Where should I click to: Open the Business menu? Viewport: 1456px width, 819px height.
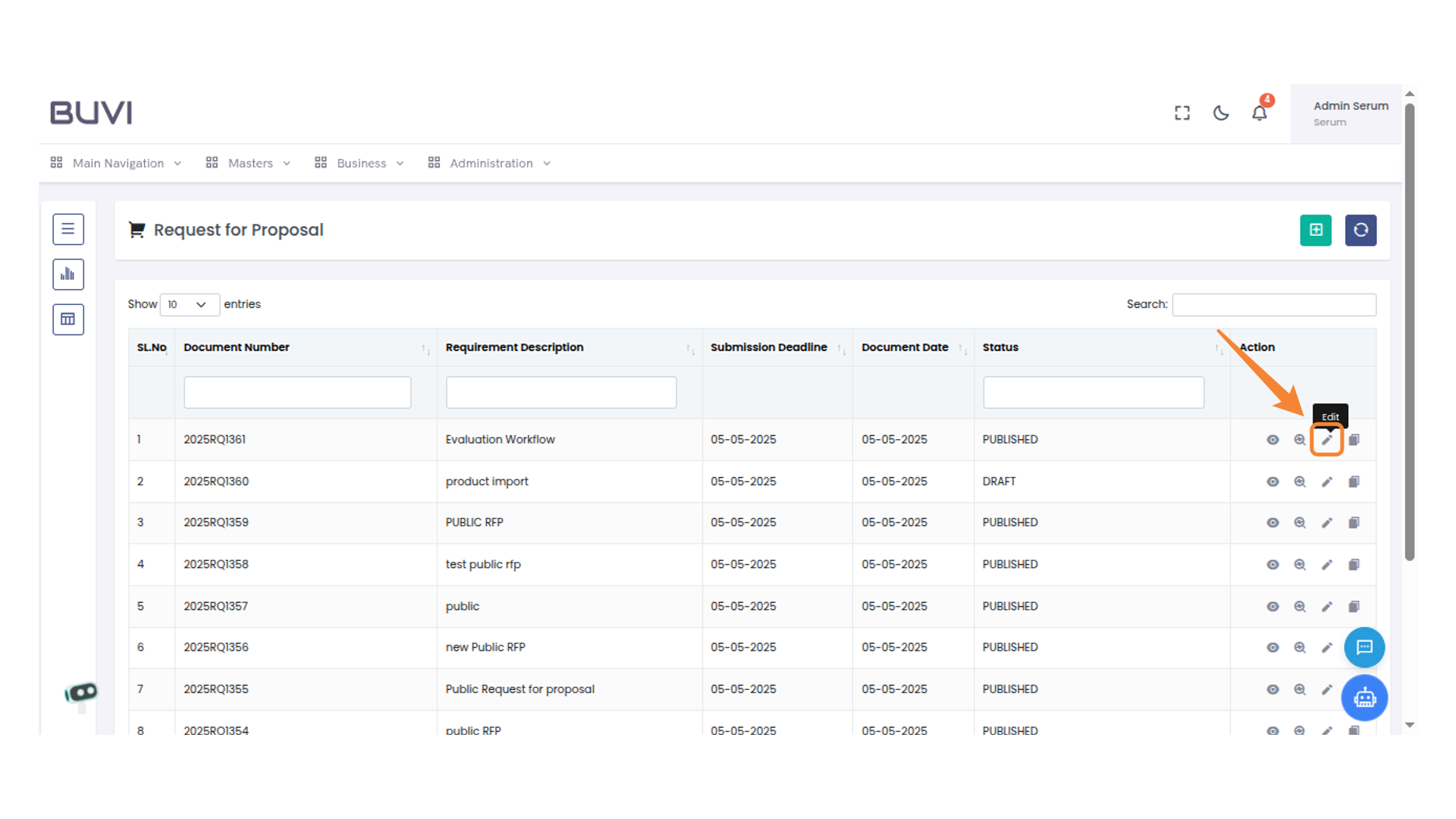coord(360,163)
